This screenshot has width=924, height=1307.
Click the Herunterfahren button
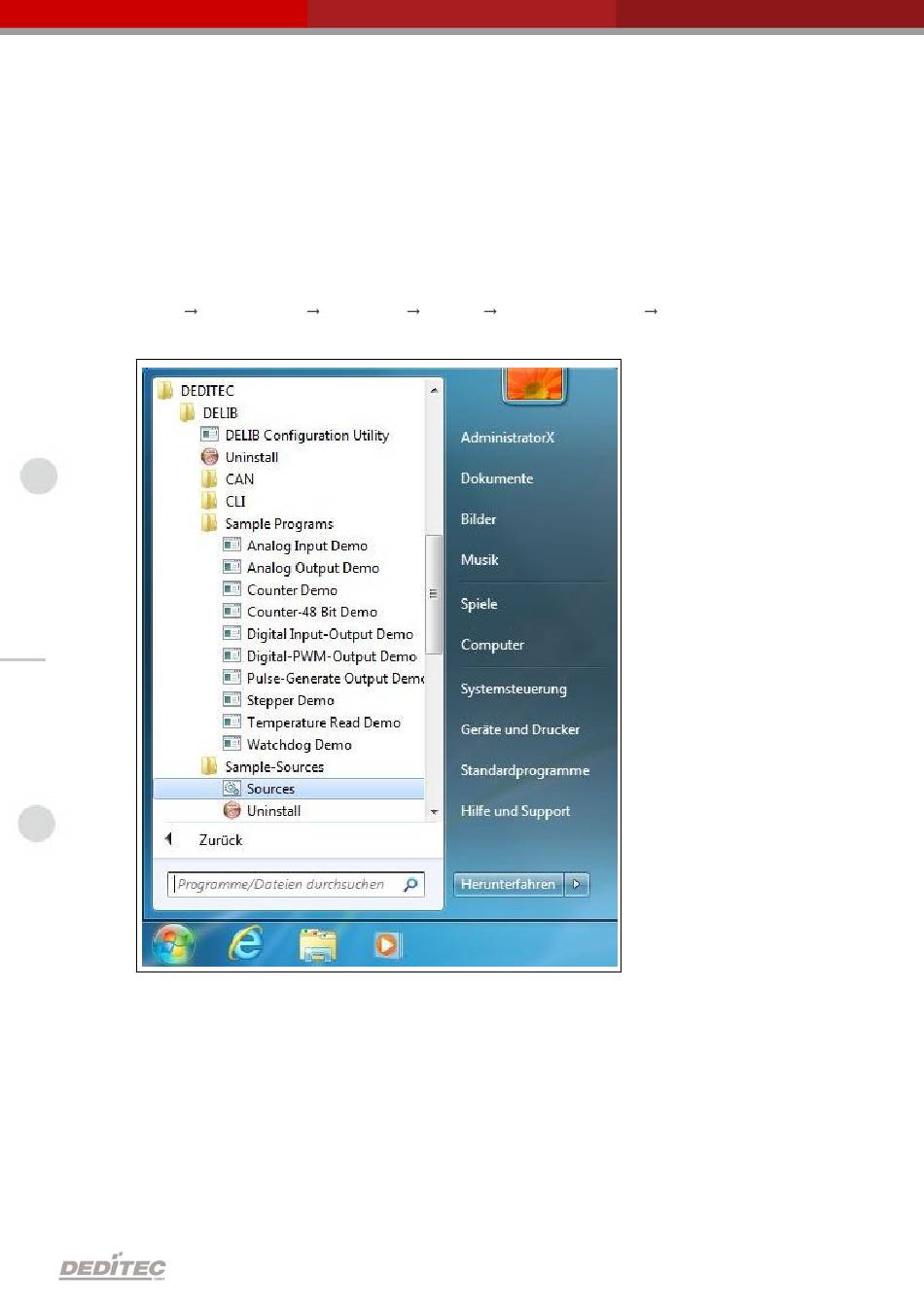point(508,884)
